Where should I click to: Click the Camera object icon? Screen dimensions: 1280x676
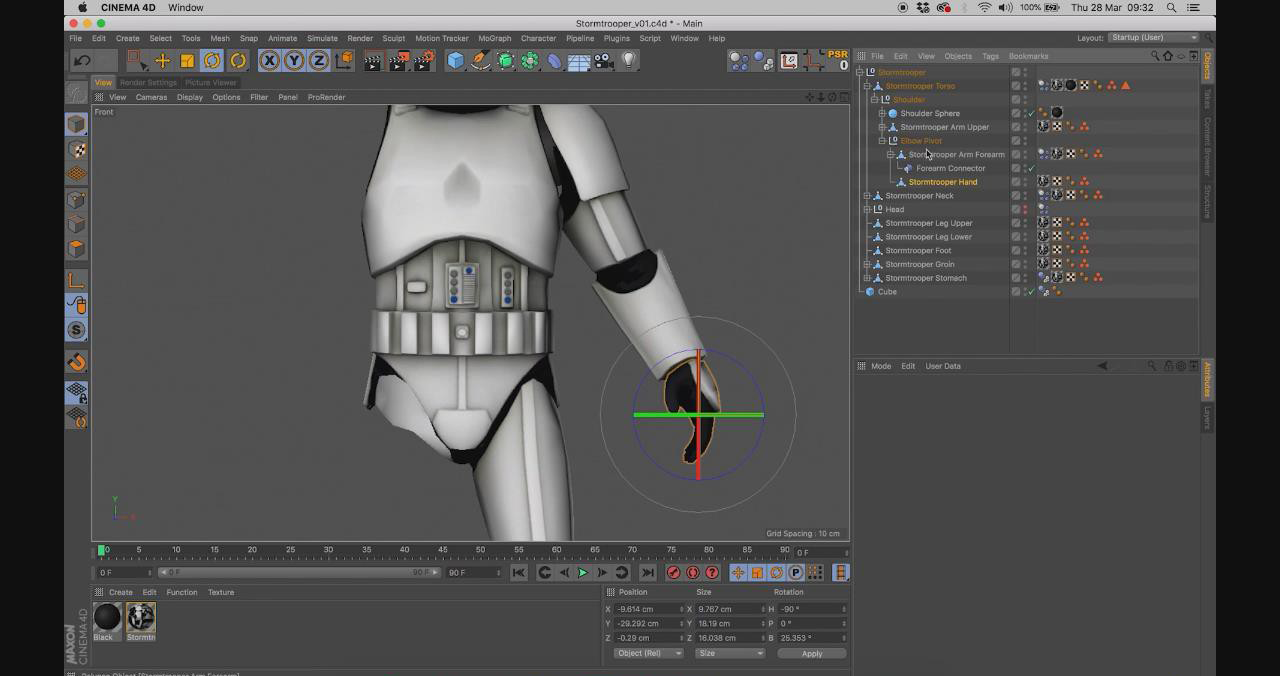(x=603, y=61)
